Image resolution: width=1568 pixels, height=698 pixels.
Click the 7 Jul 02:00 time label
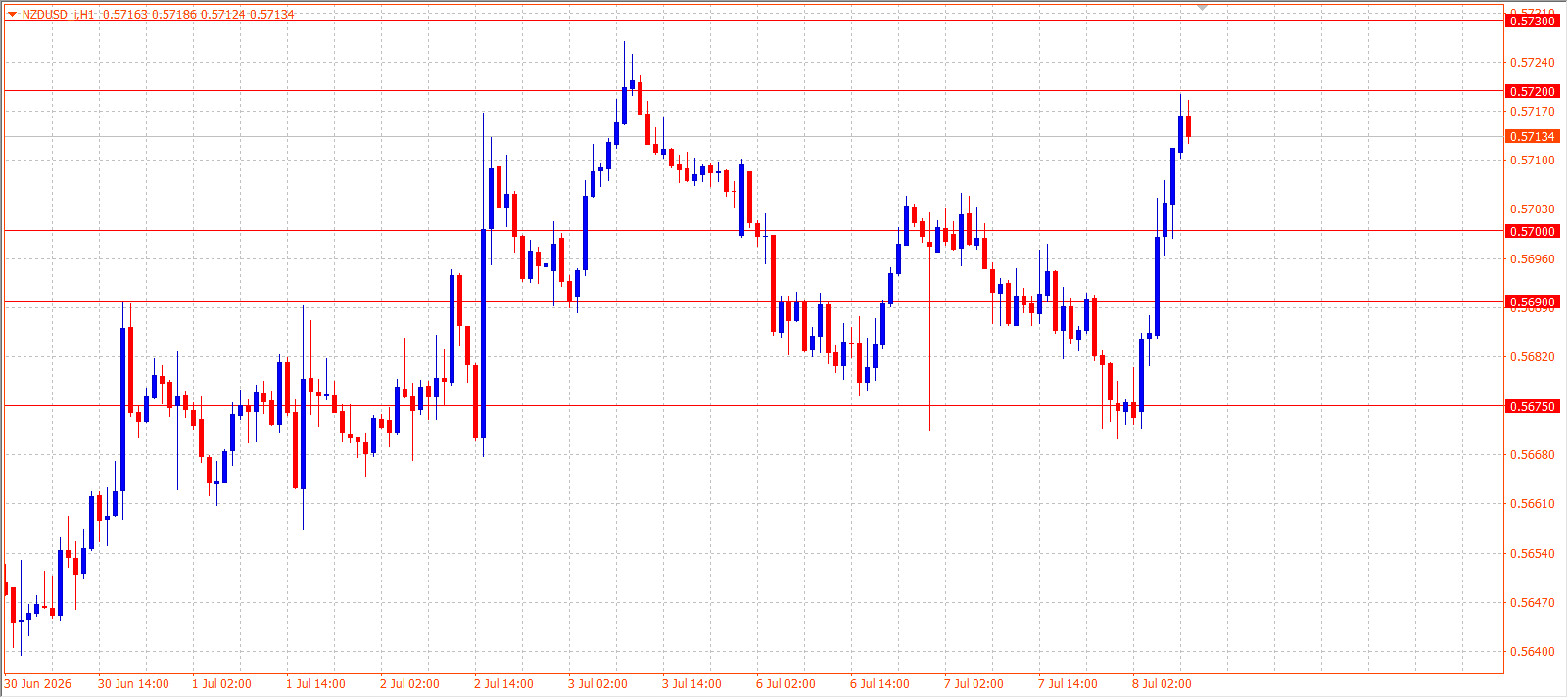[974, 684]
